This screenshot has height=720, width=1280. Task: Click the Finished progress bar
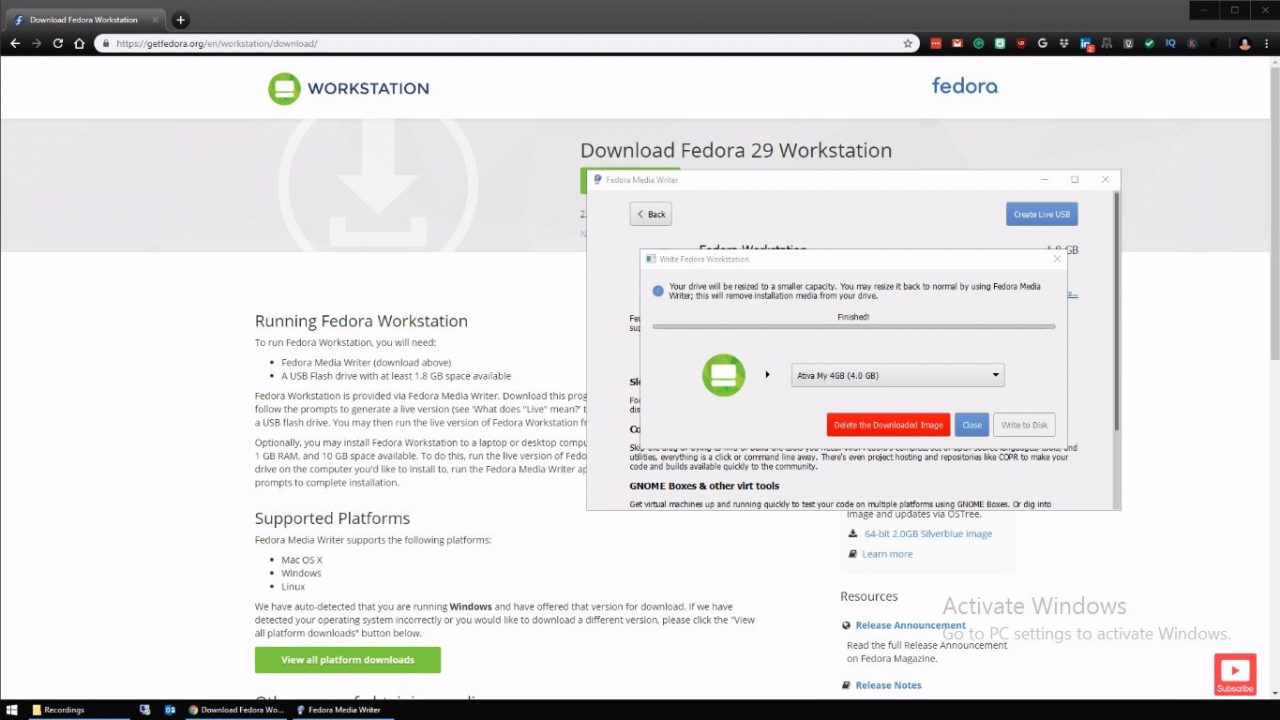click(853, 326)
